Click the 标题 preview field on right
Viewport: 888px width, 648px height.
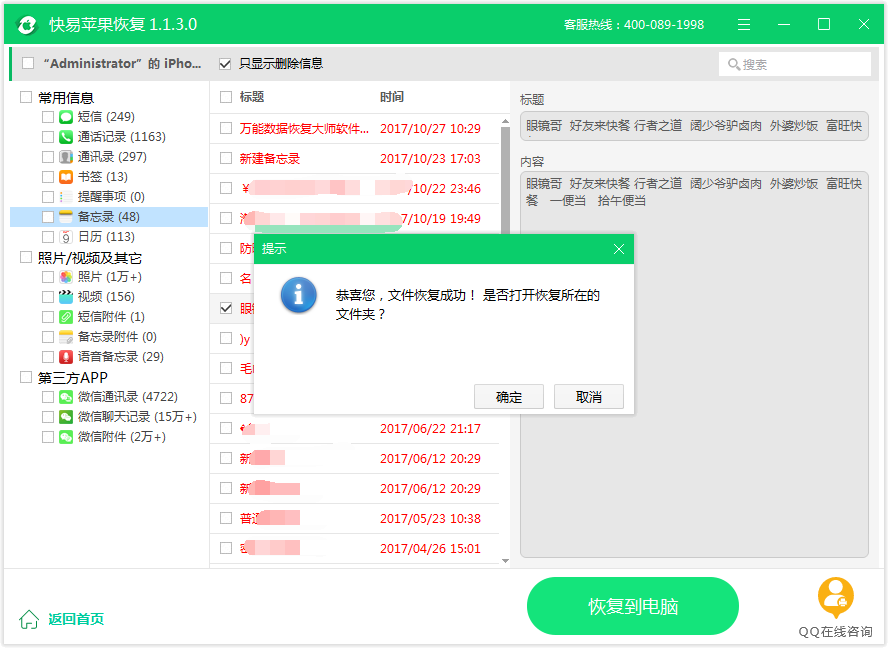click(694, 126)
